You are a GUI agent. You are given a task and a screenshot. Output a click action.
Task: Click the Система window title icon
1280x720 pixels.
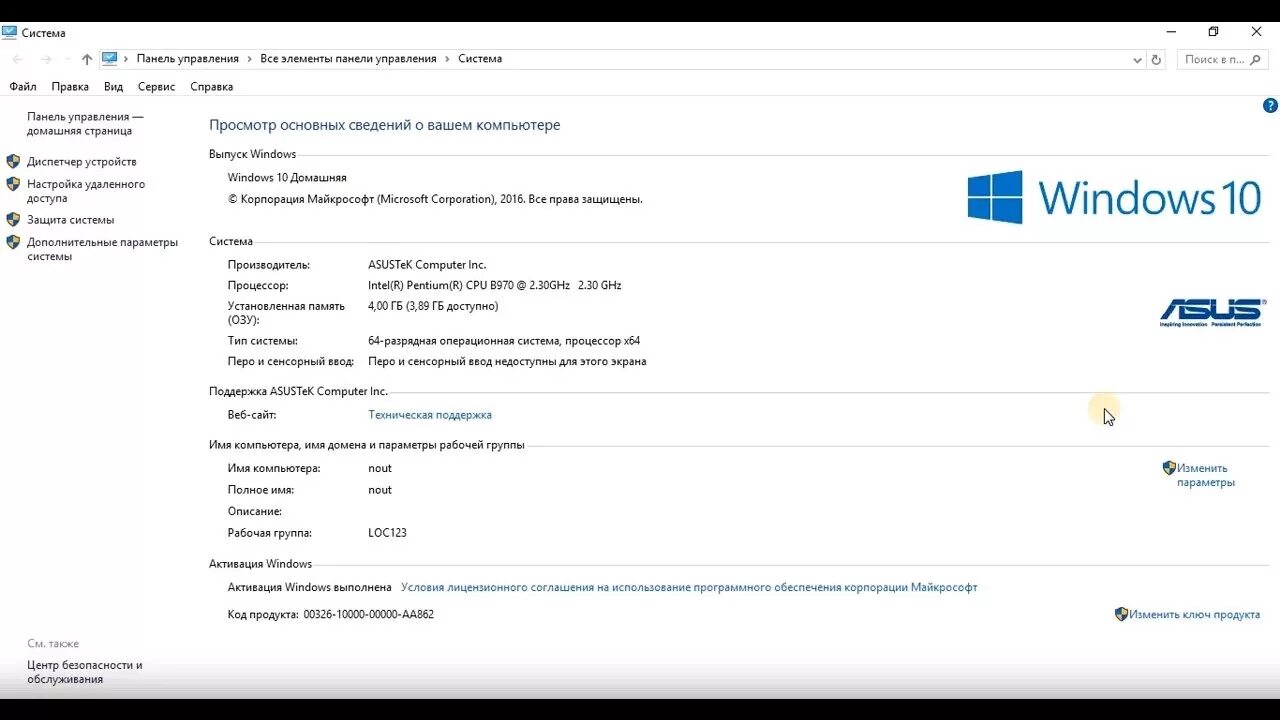pos(10,33)
